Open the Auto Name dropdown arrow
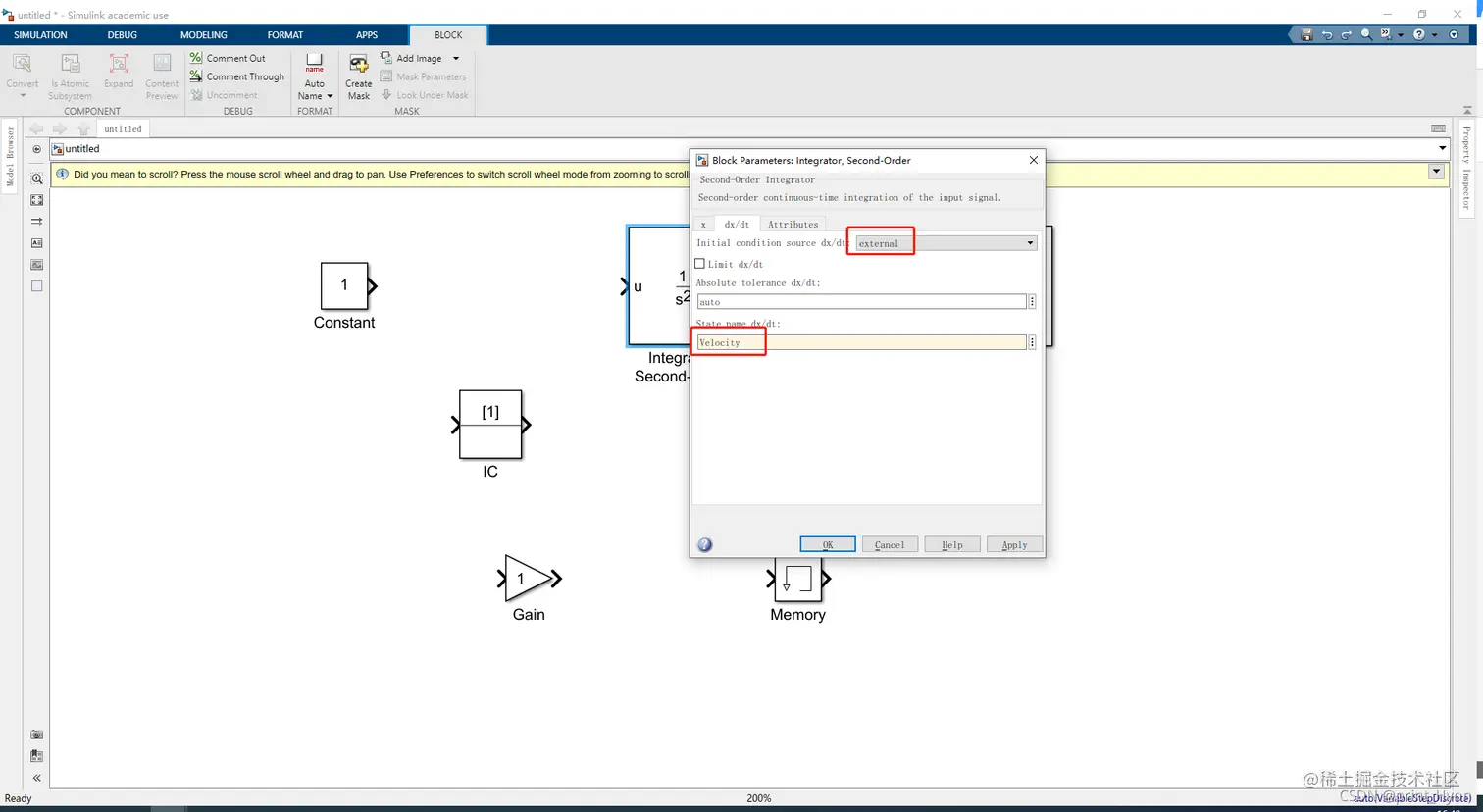1483x812 pixels. pos(330,96)
